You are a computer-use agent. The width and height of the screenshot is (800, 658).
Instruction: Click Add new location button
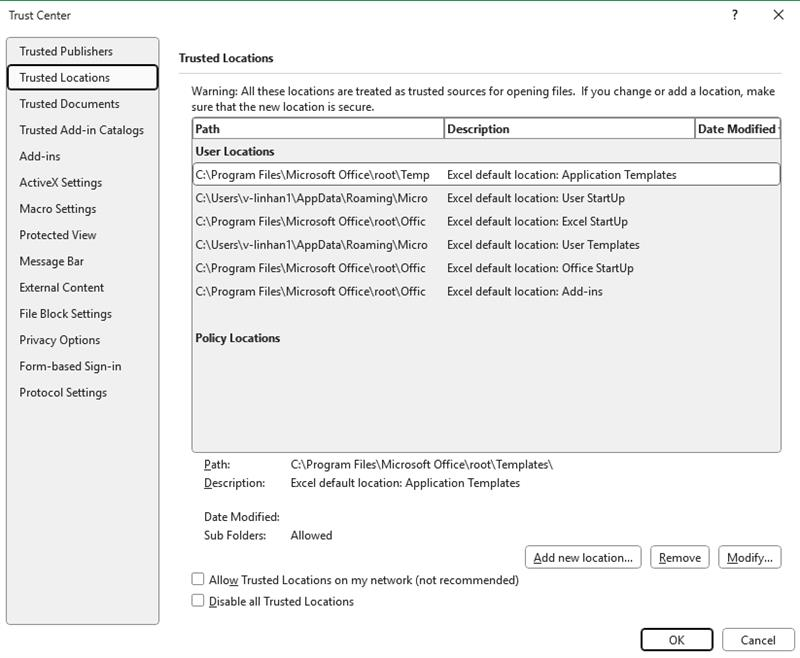click(583, 558)
